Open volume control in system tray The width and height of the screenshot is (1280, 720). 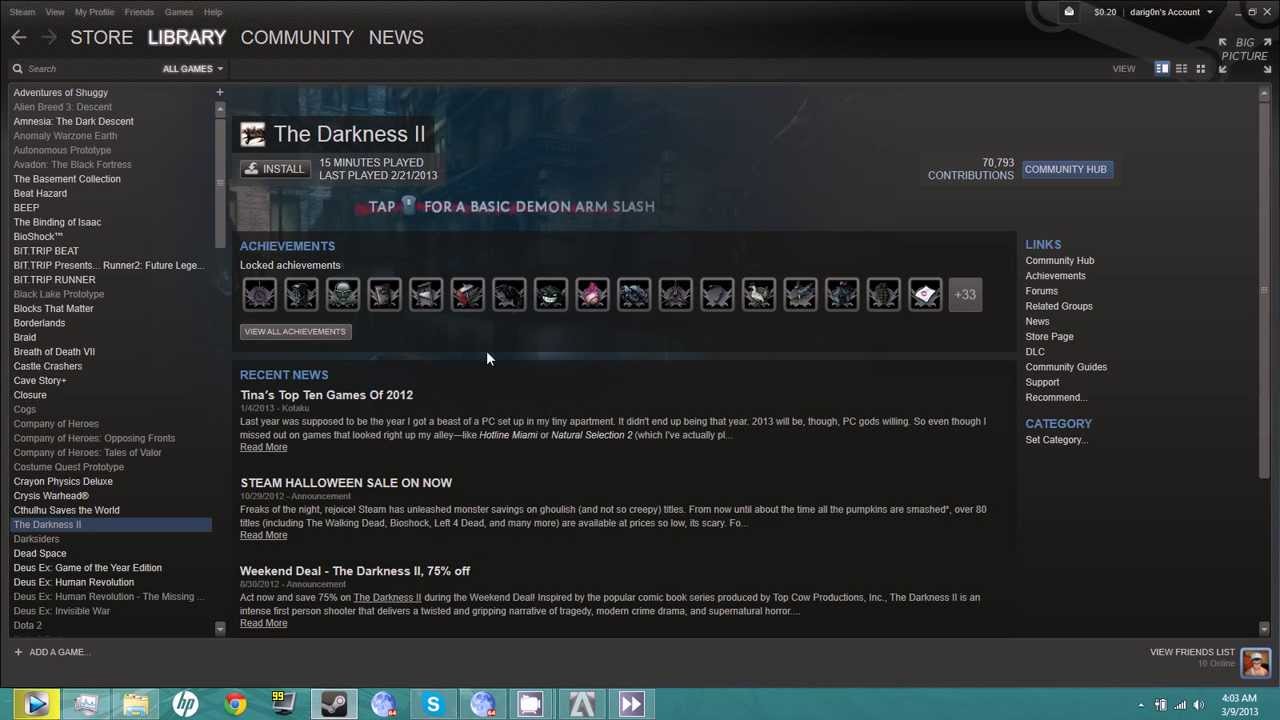1198,705
